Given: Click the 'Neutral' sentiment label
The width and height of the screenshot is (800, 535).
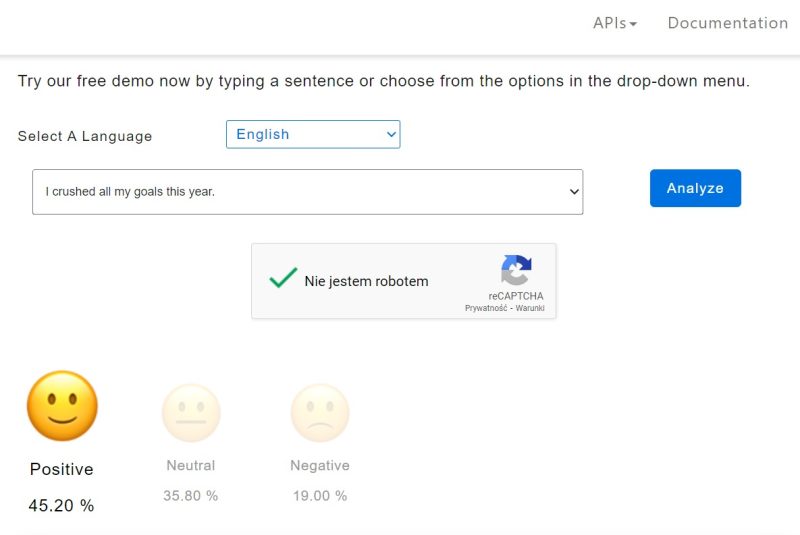Looking at the screenshot, I should pyautogui.click(x=191, y=465).
